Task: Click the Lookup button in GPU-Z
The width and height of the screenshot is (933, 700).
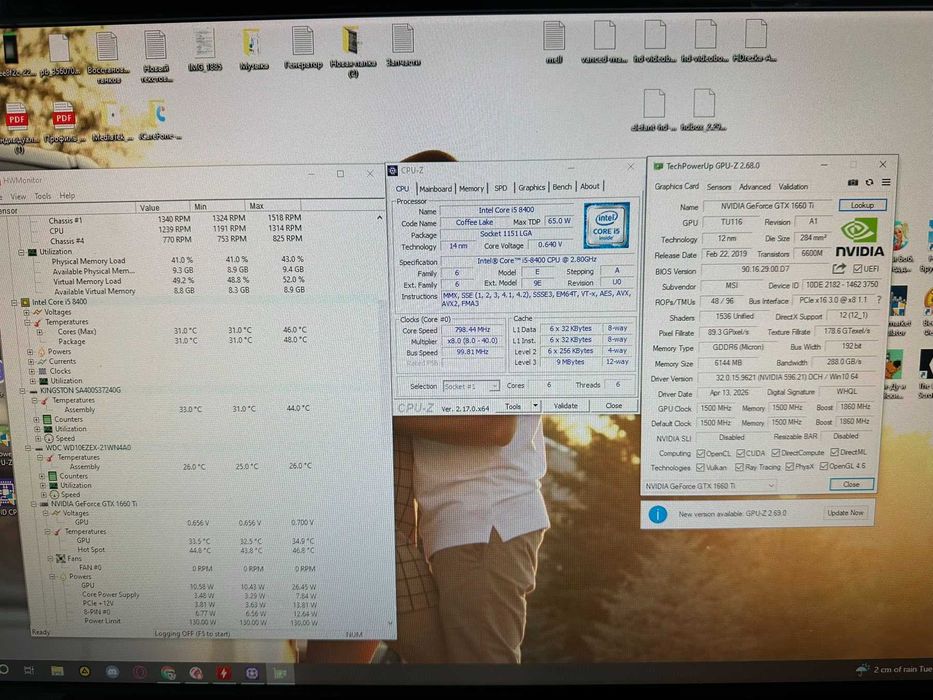Action: (x=862, y=205)
